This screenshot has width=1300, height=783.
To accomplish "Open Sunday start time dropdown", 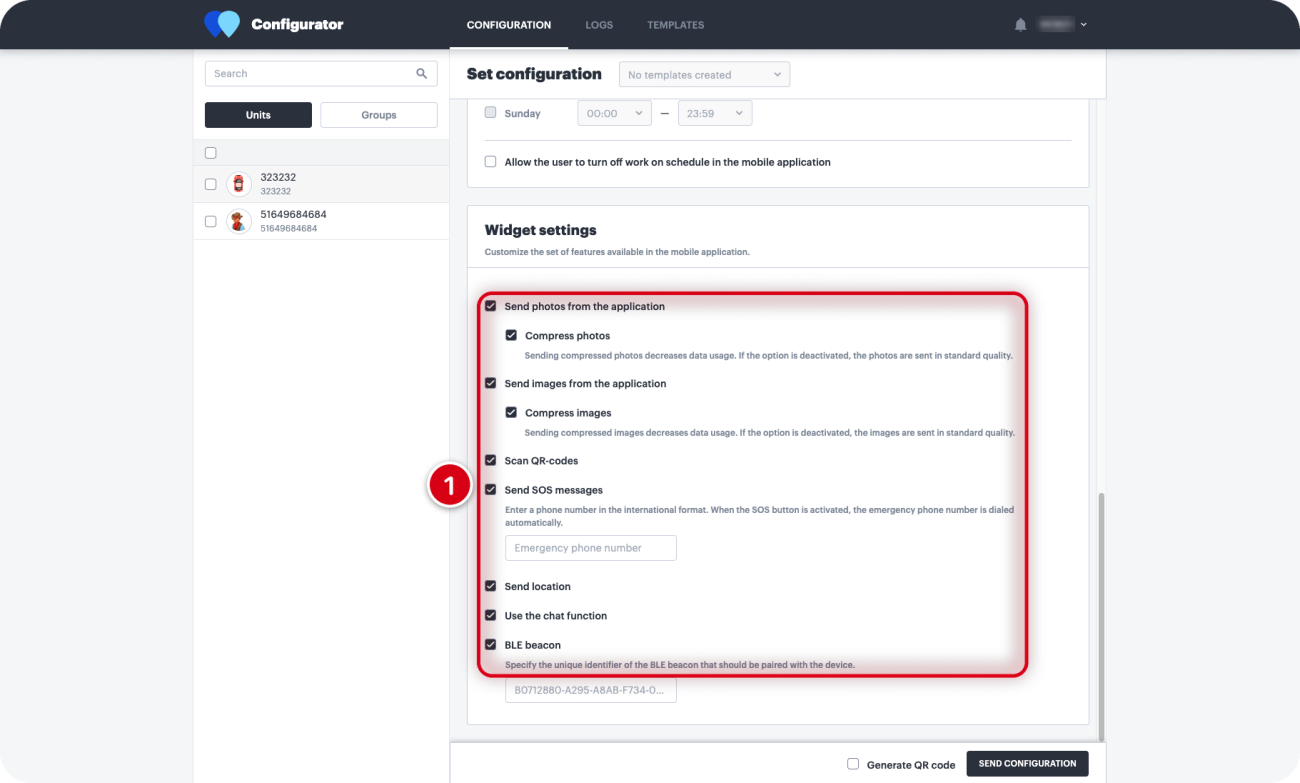I will tap(615, 113).
